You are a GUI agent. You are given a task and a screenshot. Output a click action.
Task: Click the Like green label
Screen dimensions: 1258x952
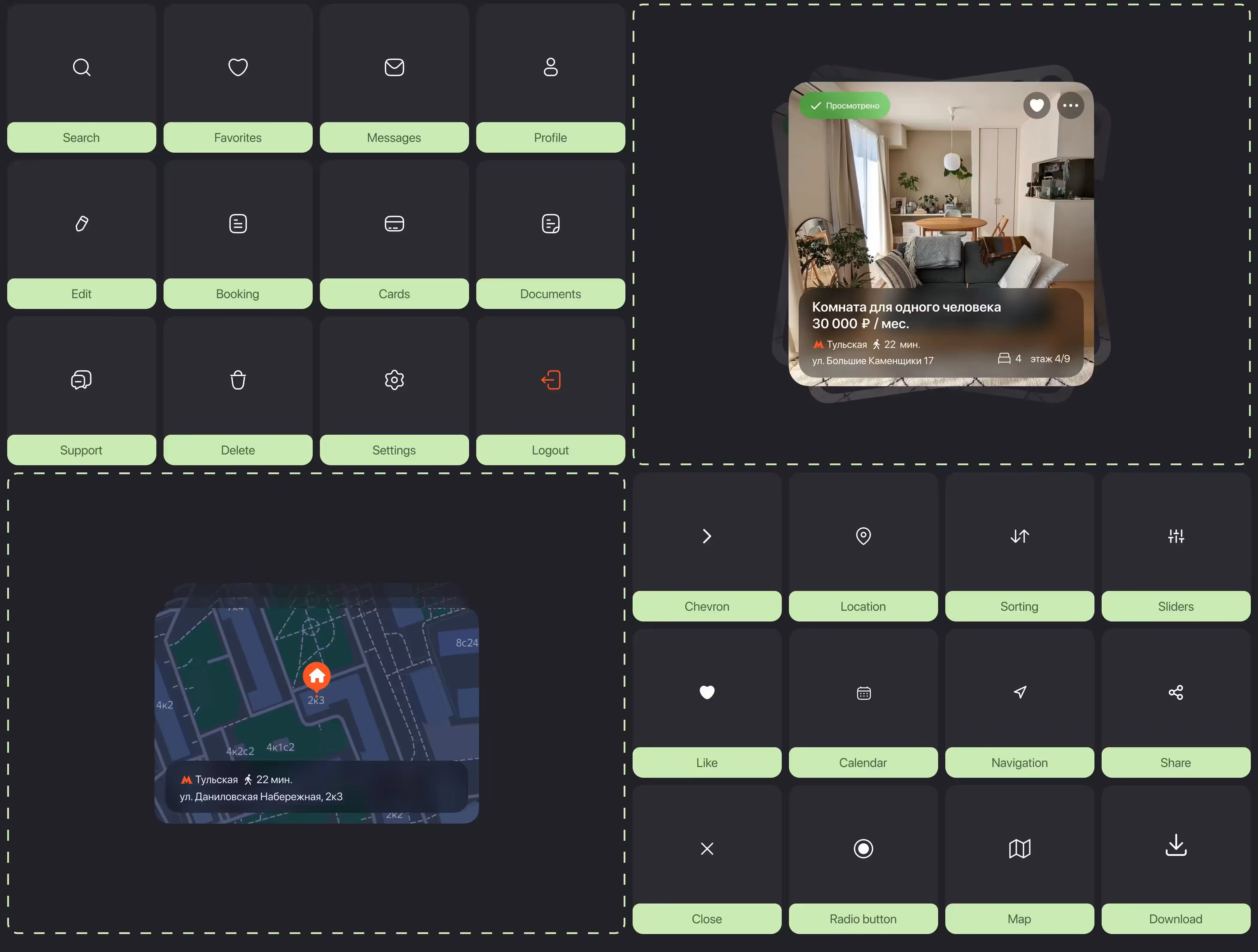(x=707, y=763)
